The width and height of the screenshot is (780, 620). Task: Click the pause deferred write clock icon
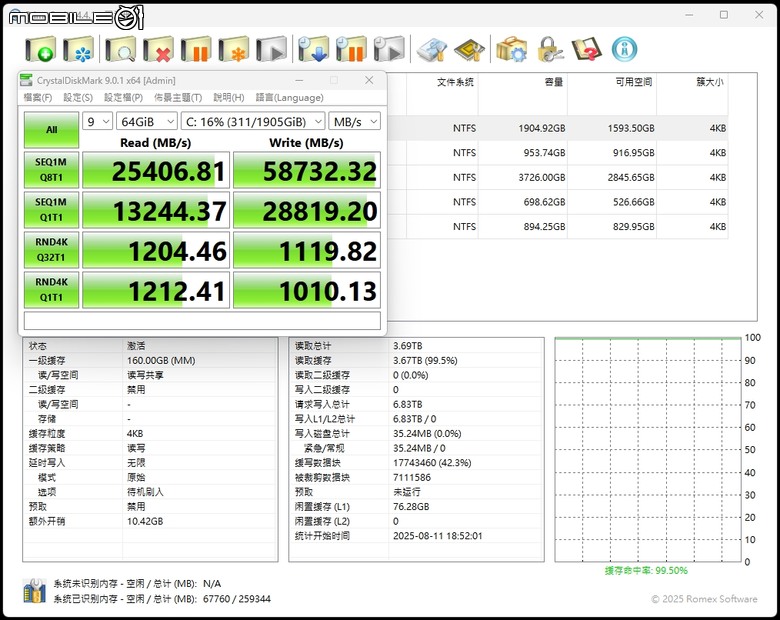tap(351, 49)
